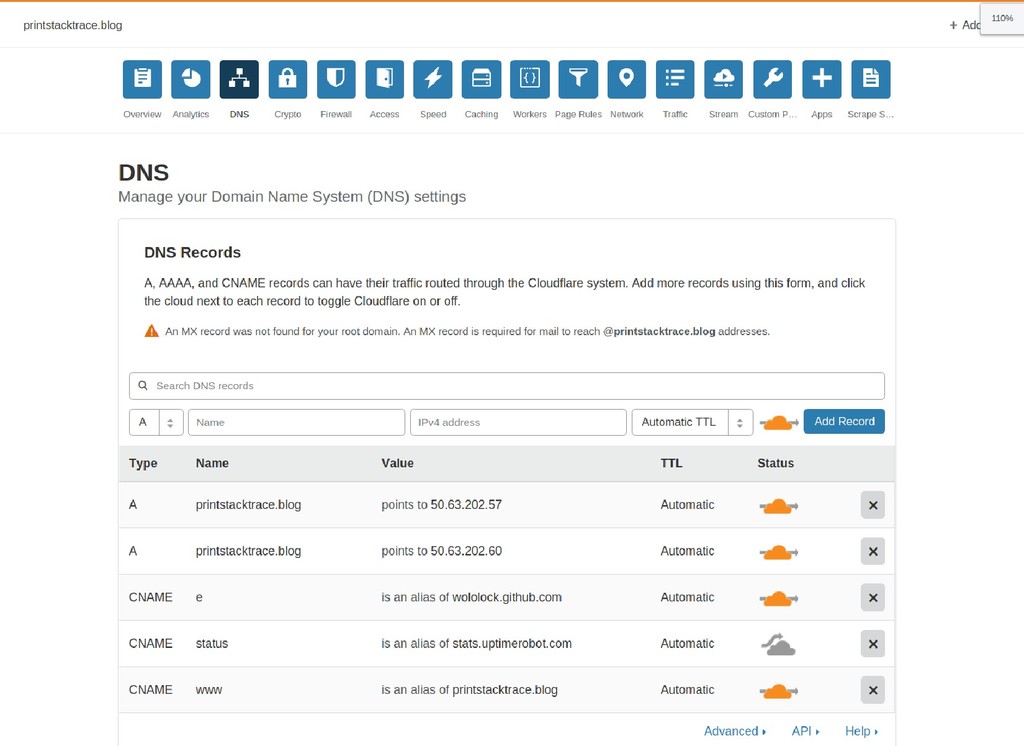Open the Custom Pages wrench icon

click(x=773, y=79)
